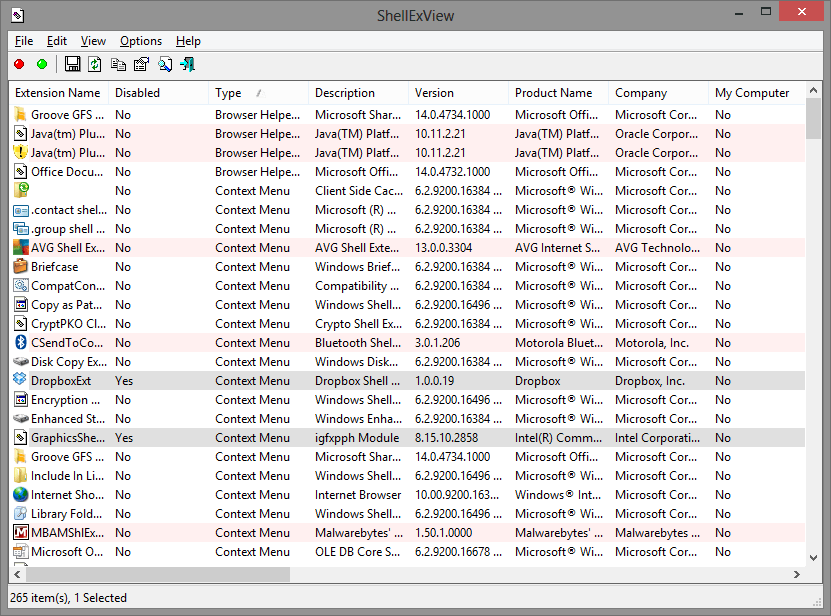The width and height of the screenshot is (831, 616).
Task: Click the red Disable Selected Items button
Action: coord(19,64)
